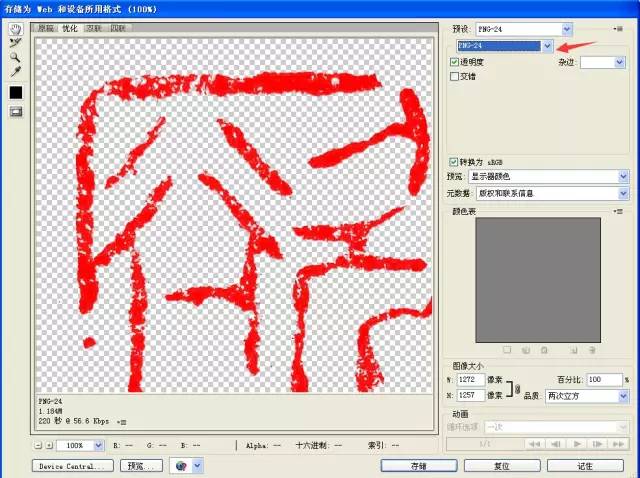Select the Zoom tool
This screenshot has height=478, width=640.
(16, 58)
